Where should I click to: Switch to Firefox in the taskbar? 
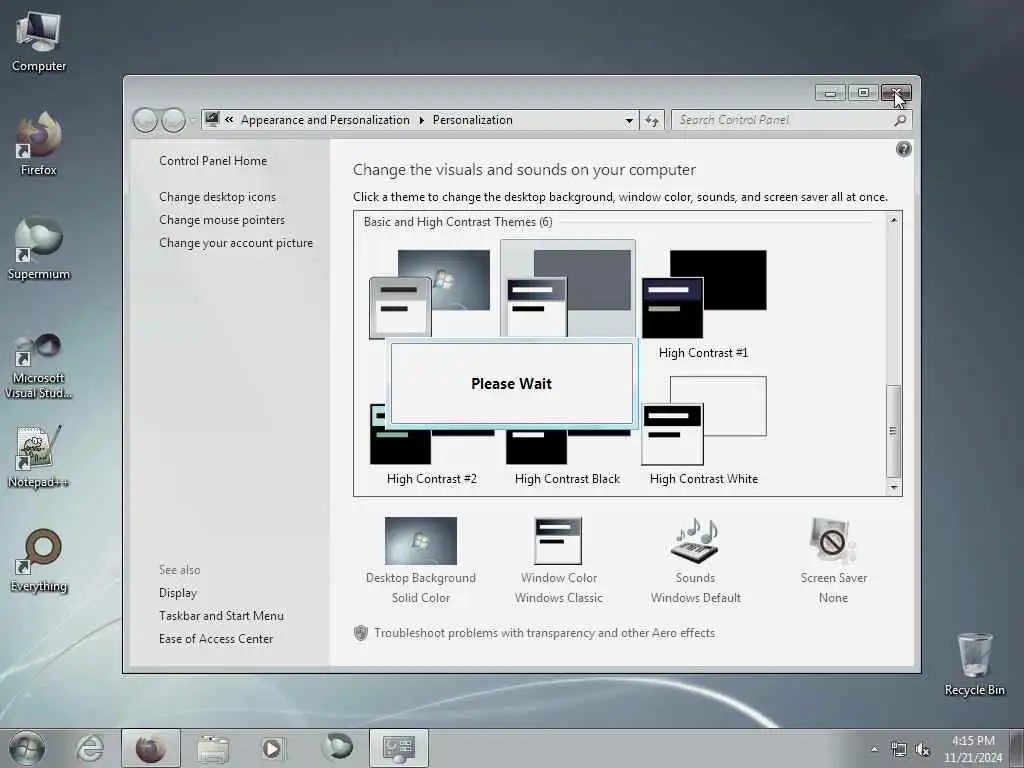(150, 748)
